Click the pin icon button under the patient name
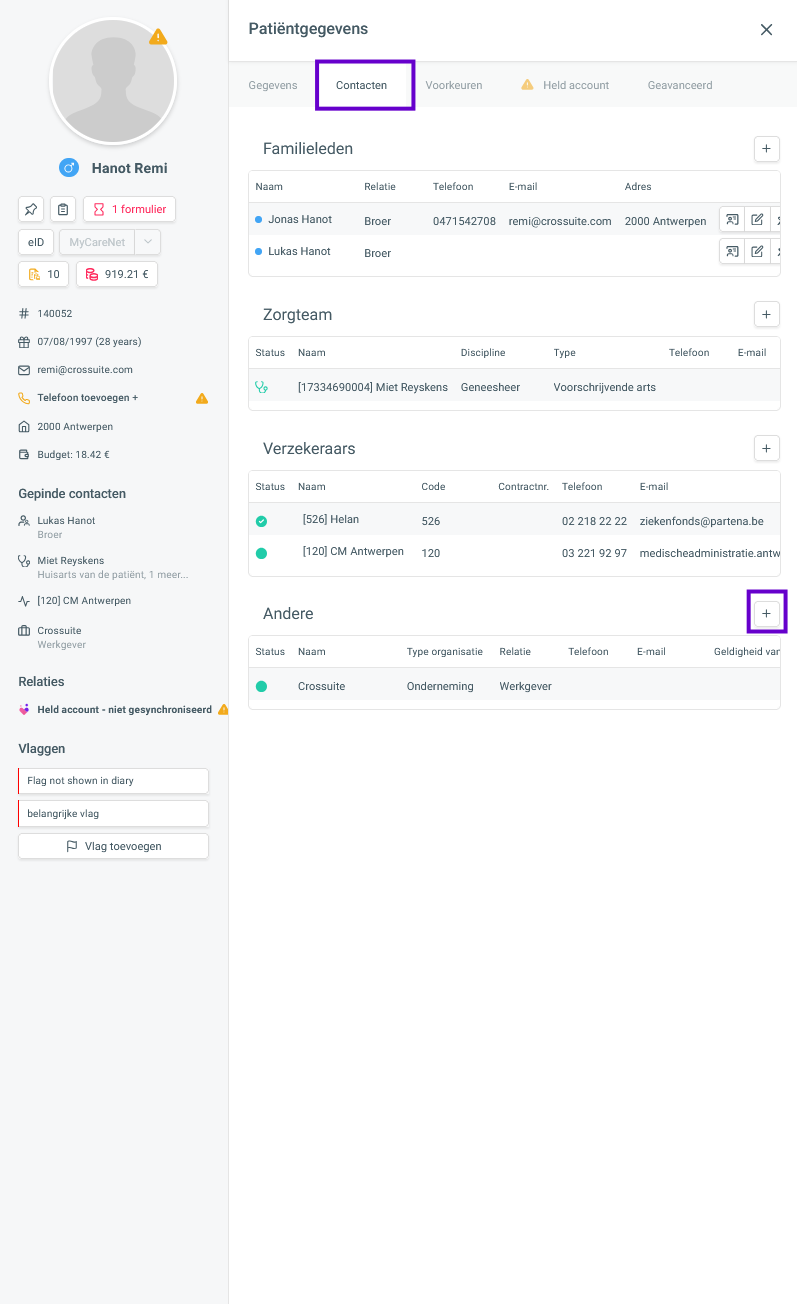The image size is (797, 1304). point(31,209)
